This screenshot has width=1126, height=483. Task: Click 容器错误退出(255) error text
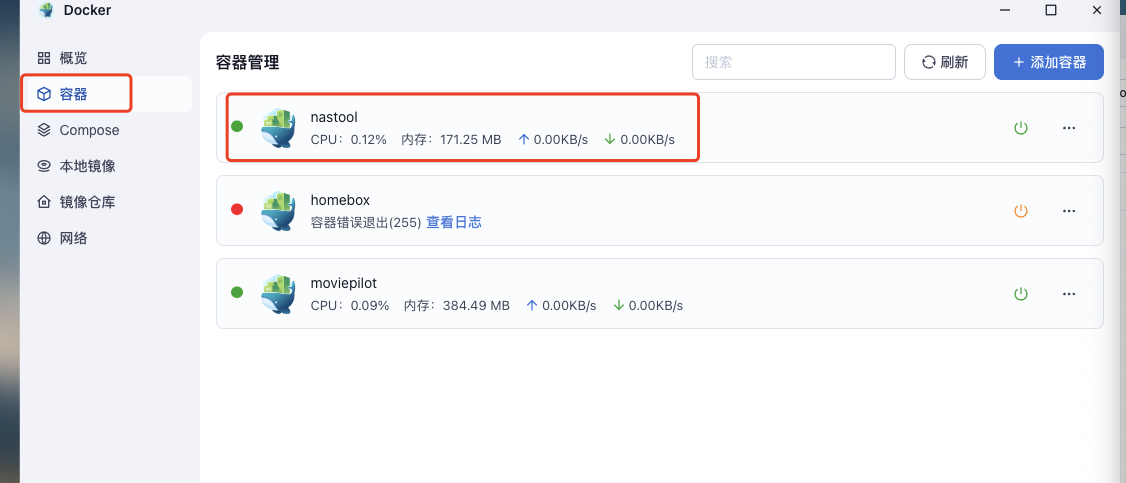[366, 222]
